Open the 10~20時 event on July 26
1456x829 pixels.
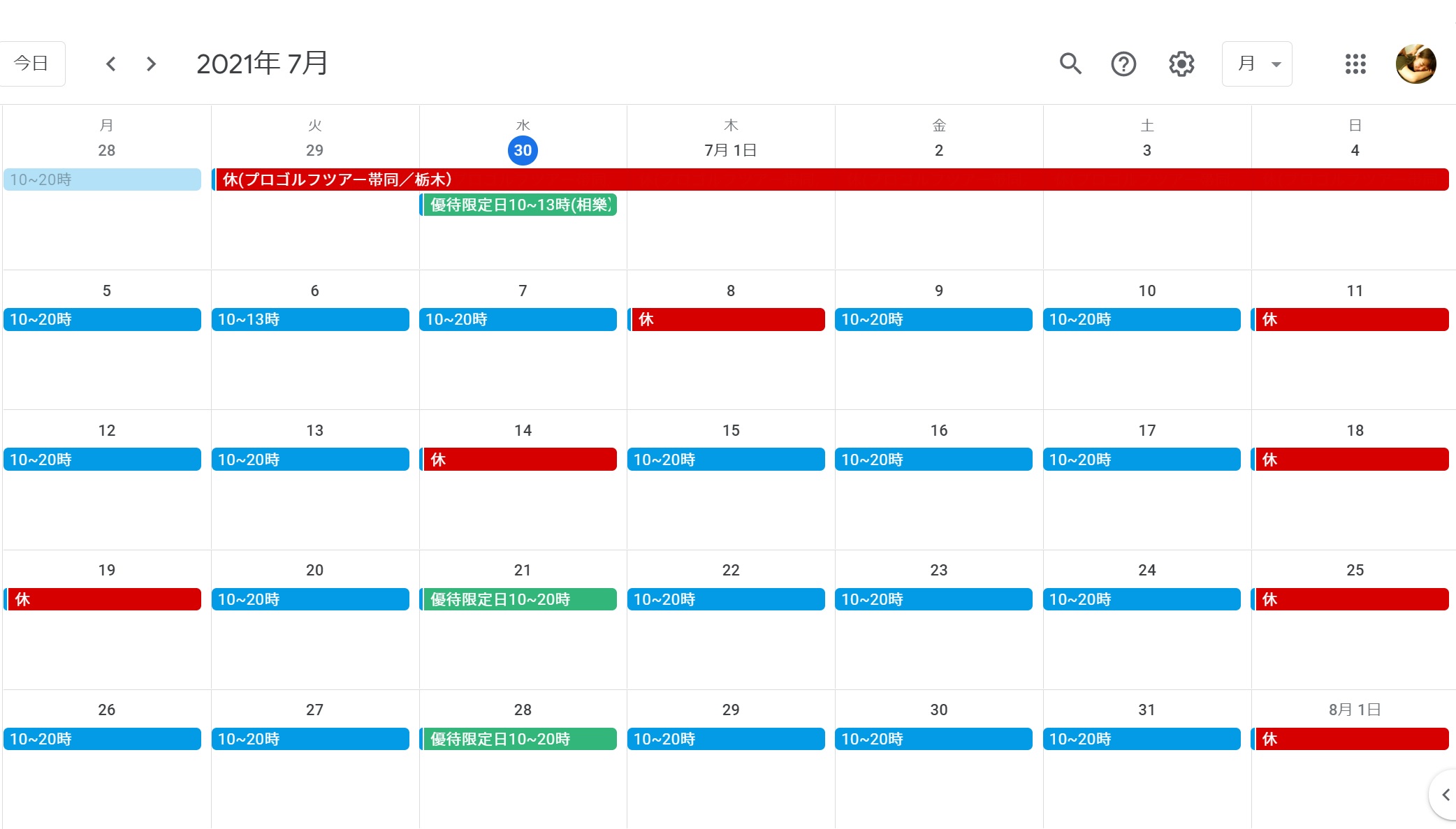pyautogui.click(x=102, y=739)
